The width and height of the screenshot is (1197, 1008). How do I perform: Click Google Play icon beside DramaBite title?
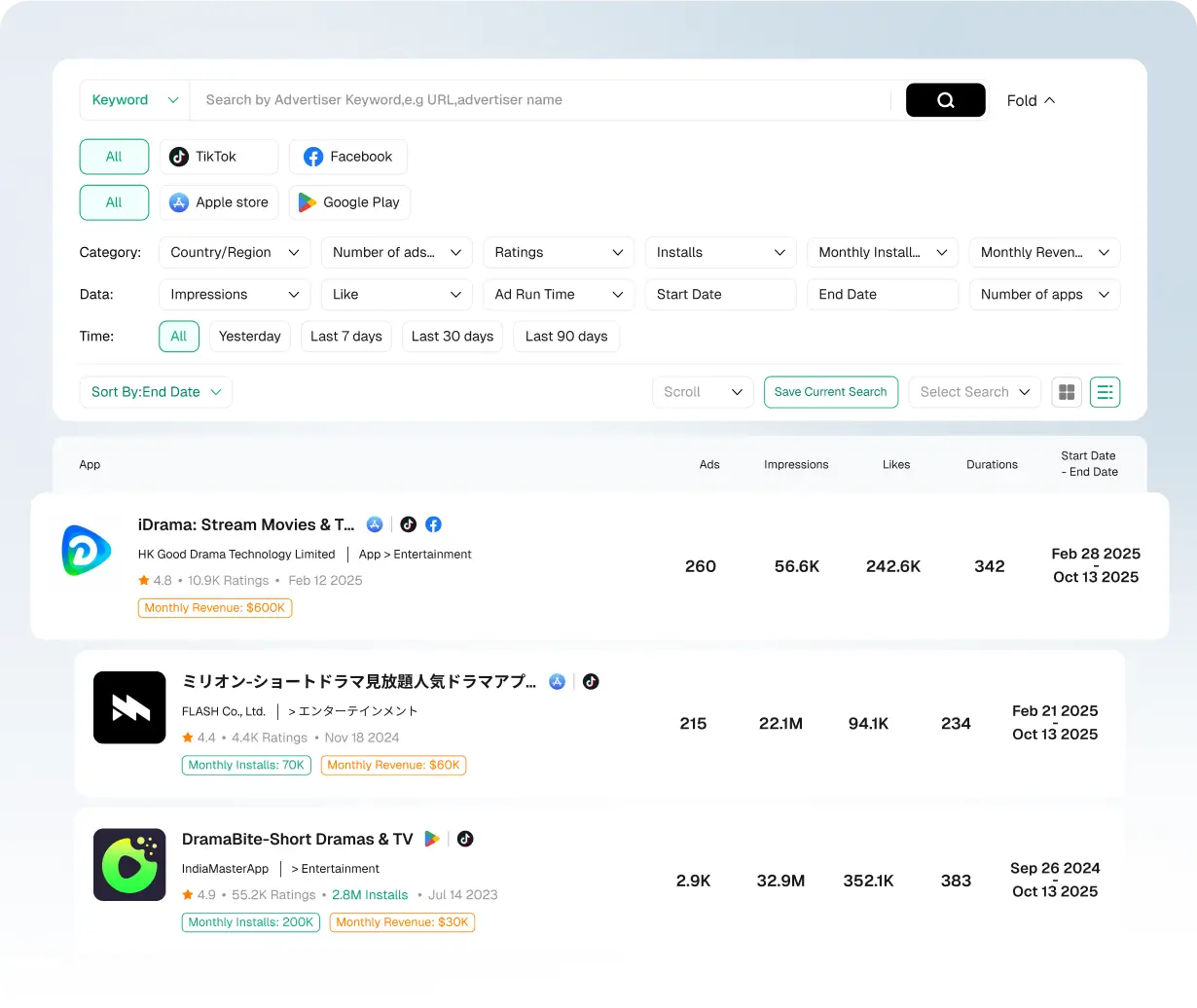point(431,839)
